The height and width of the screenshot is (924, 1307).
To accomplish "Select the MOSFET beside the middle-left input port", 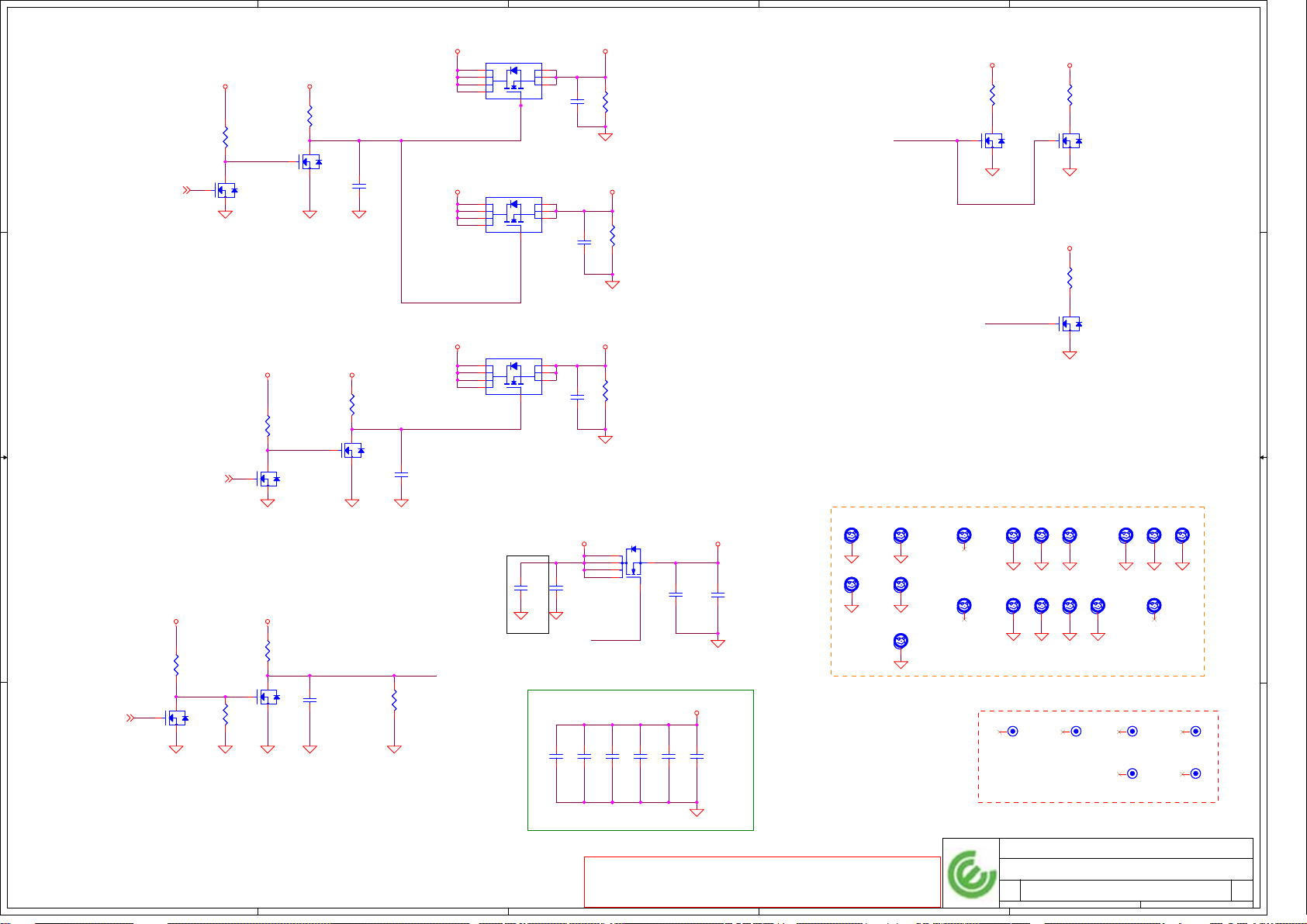I will (268, 479).
